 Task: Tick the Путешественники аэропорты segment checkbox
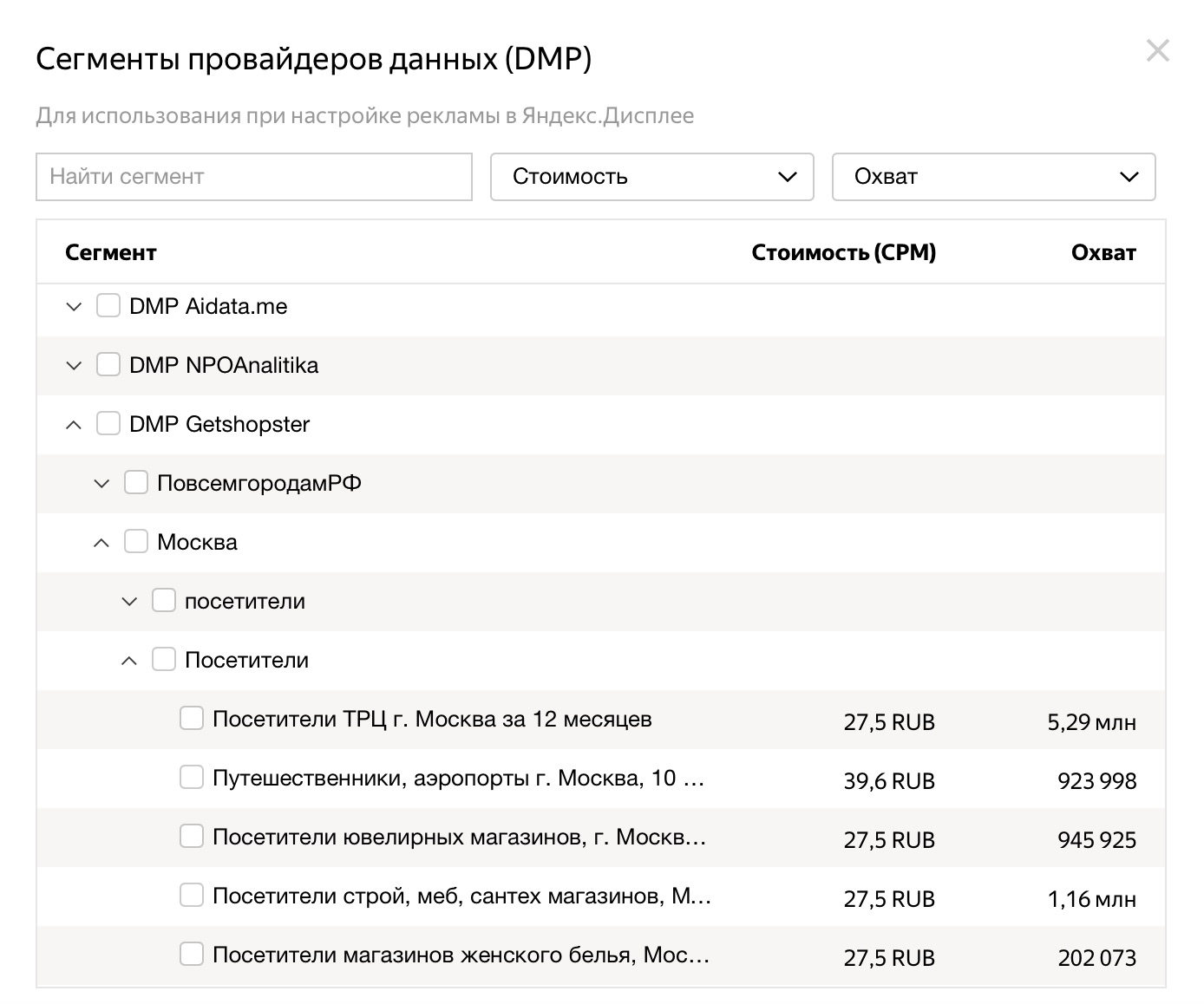tap(191, 778)
